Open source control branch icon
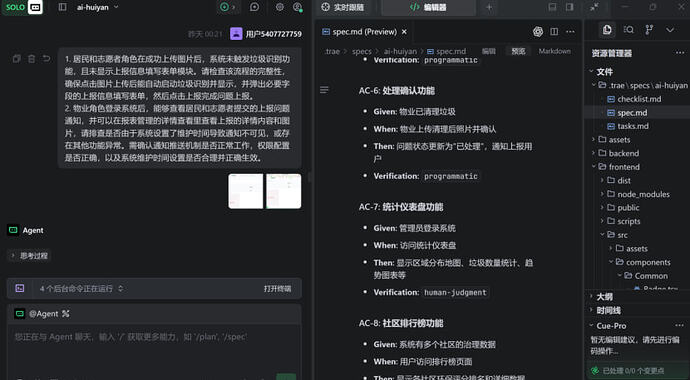Image resolution: width=690 pixels, height=380 pixels. pyautogui.click(x=649, y=30)
